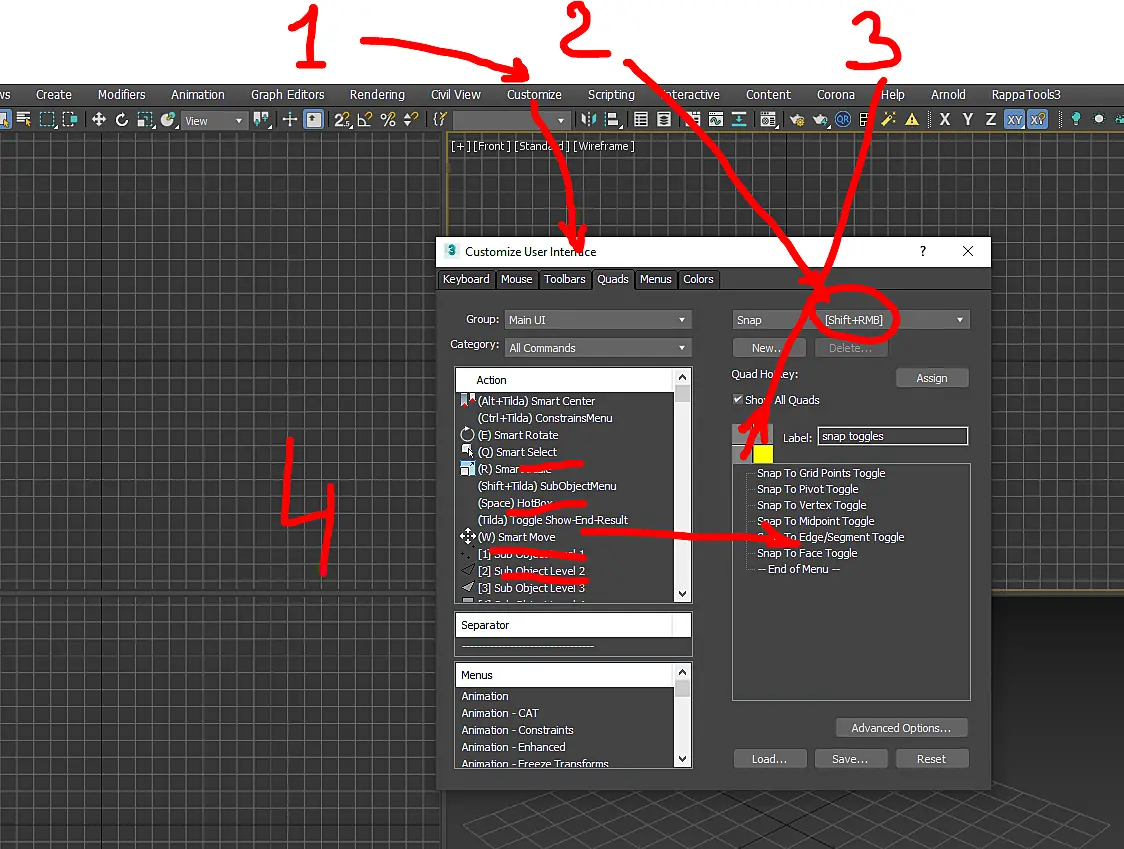
Task: Toggle the Spinner Snap icon
Action: tap(411, 120)
